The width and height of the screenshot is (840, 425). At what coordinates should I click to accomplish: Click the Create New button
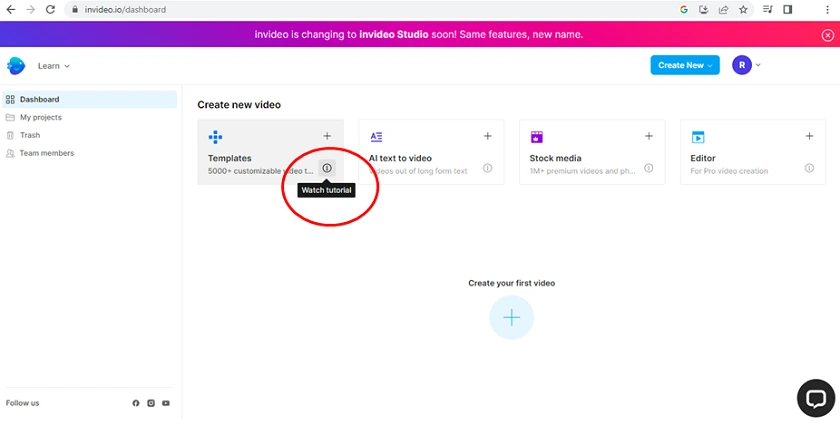(685, 65)
